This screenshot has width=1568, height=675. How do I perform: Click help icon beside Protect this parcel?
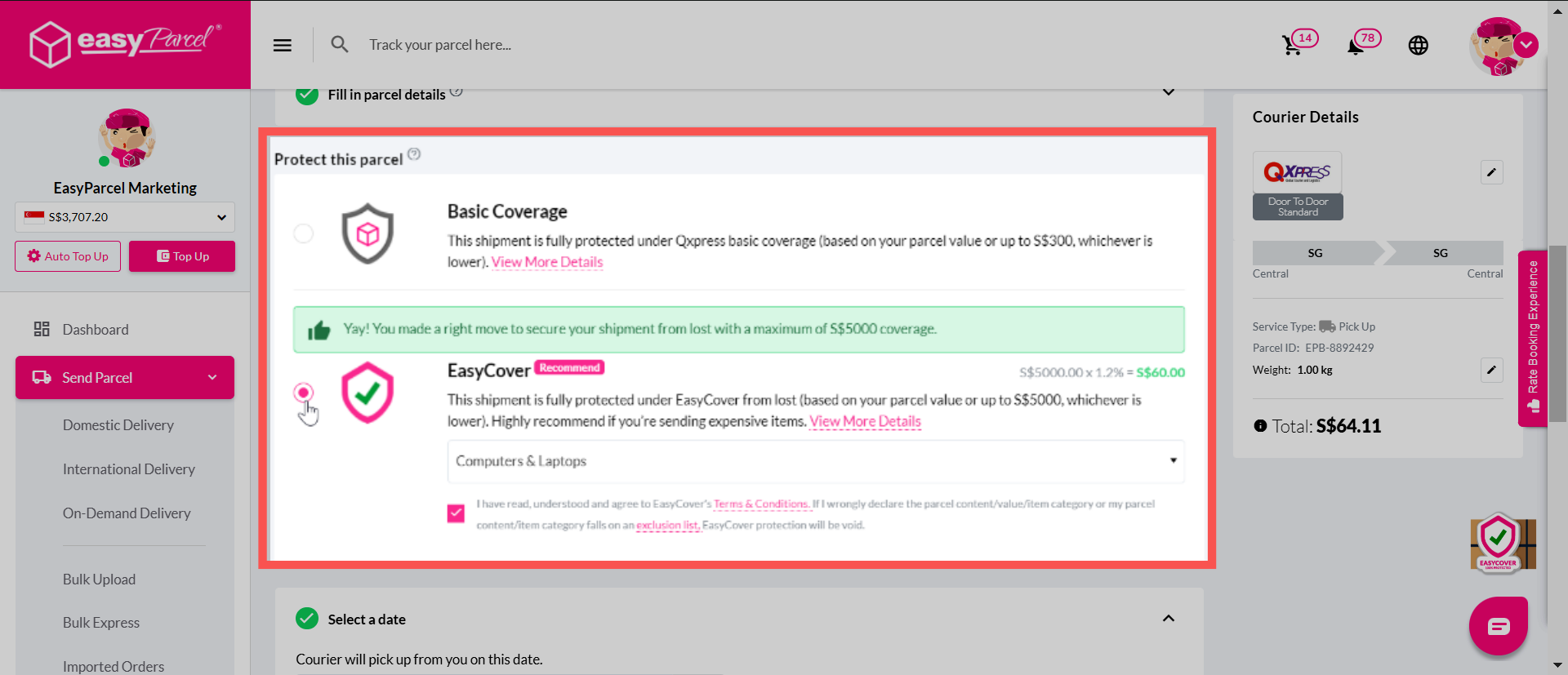414,153
